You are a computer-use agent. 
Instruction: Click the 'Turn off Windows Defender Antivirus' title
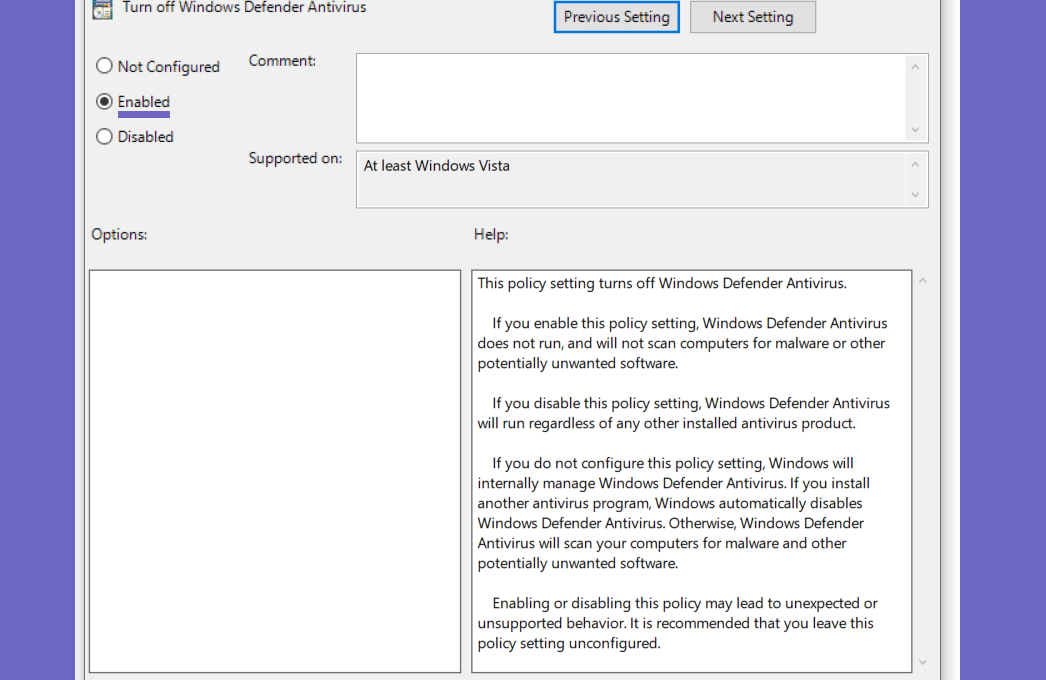coord(244,7)
